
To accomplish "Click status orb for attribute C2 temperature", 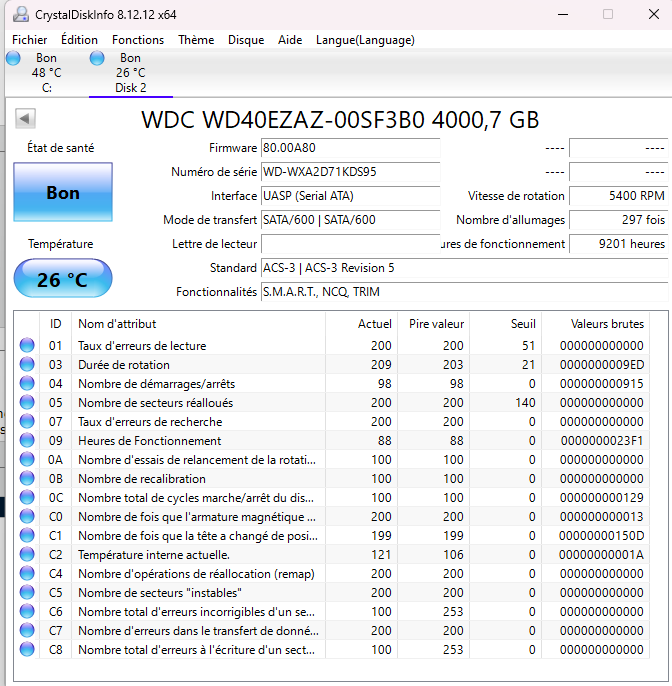I will (x=27, y=555).
